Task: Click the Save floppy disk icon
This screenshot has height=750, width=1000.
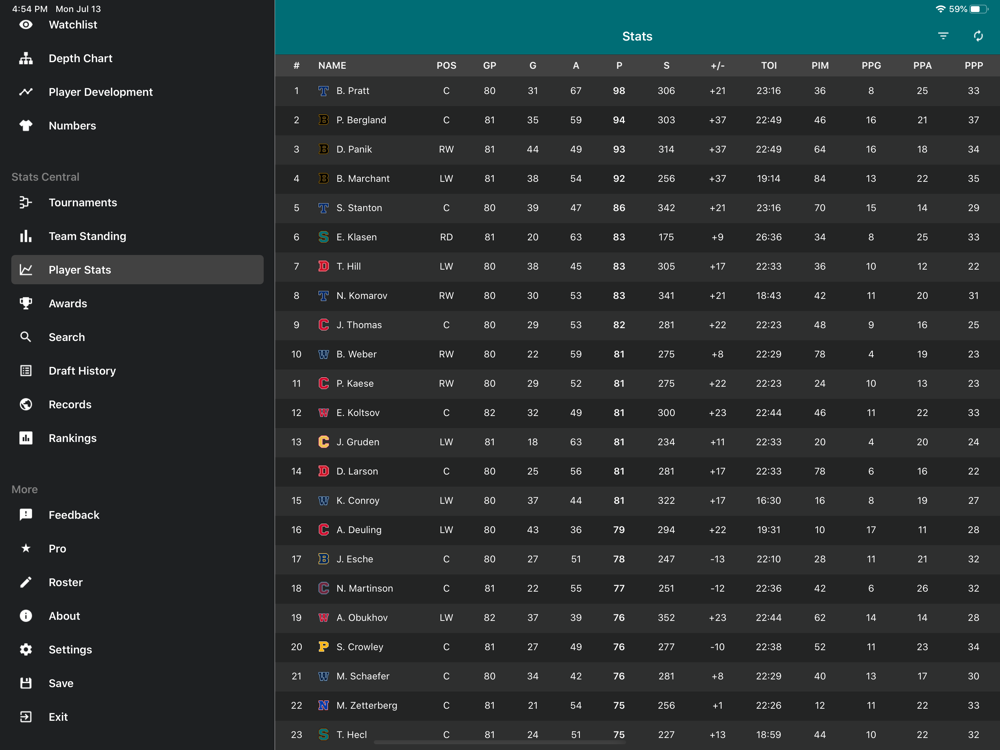Action: point(26,684)
